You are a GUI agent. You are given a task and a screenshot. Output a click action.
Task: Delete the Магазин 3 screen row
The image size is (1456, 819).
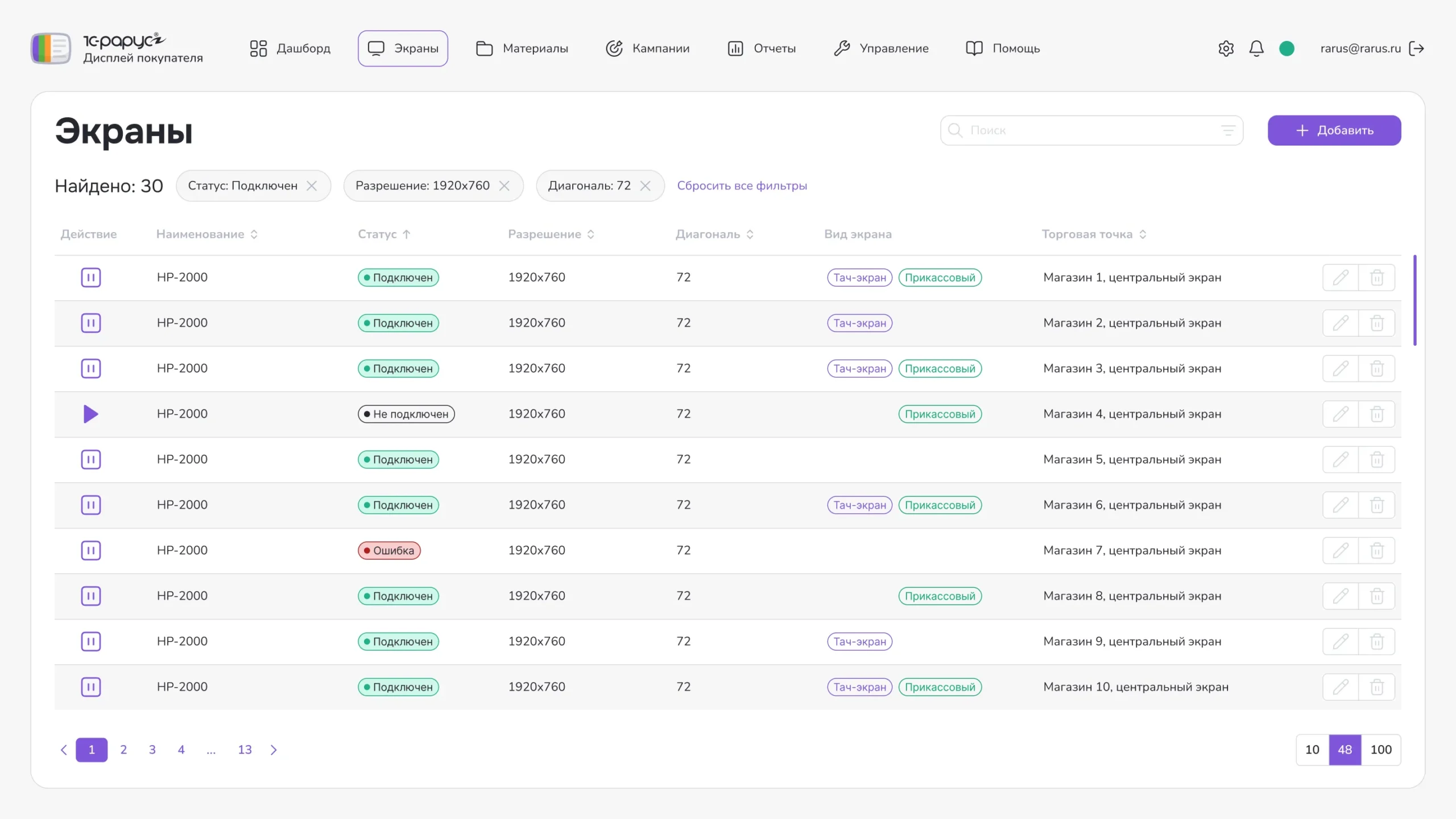1376,369
